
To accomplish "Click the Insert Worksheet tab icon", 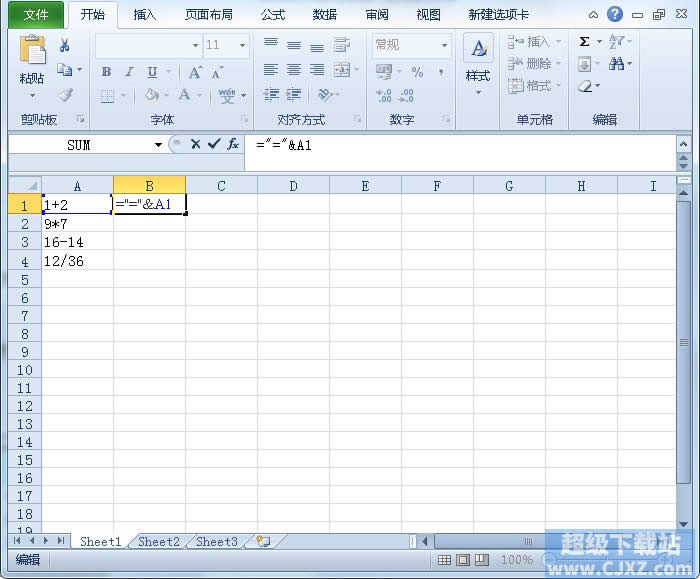I will tap(263, 541).
